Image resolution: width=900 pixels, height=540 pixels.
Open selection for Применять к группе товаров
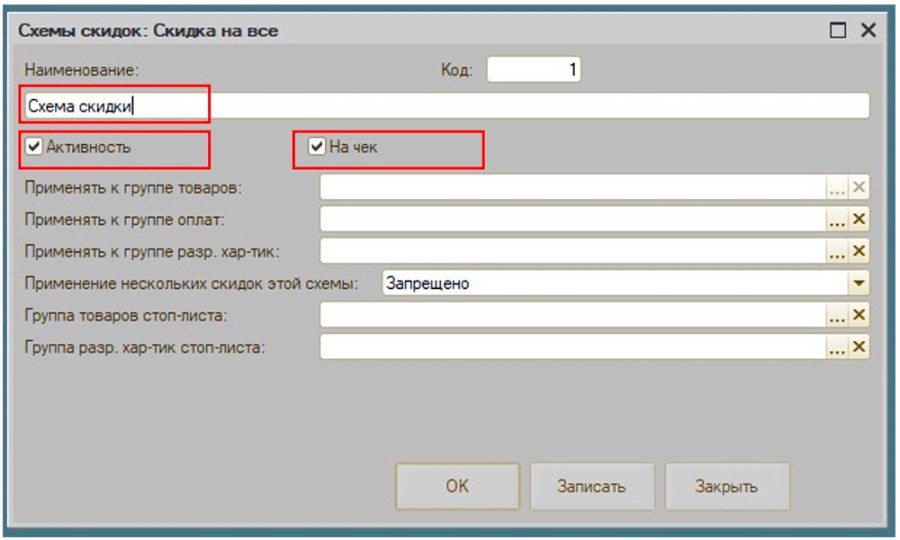(837, 188)
